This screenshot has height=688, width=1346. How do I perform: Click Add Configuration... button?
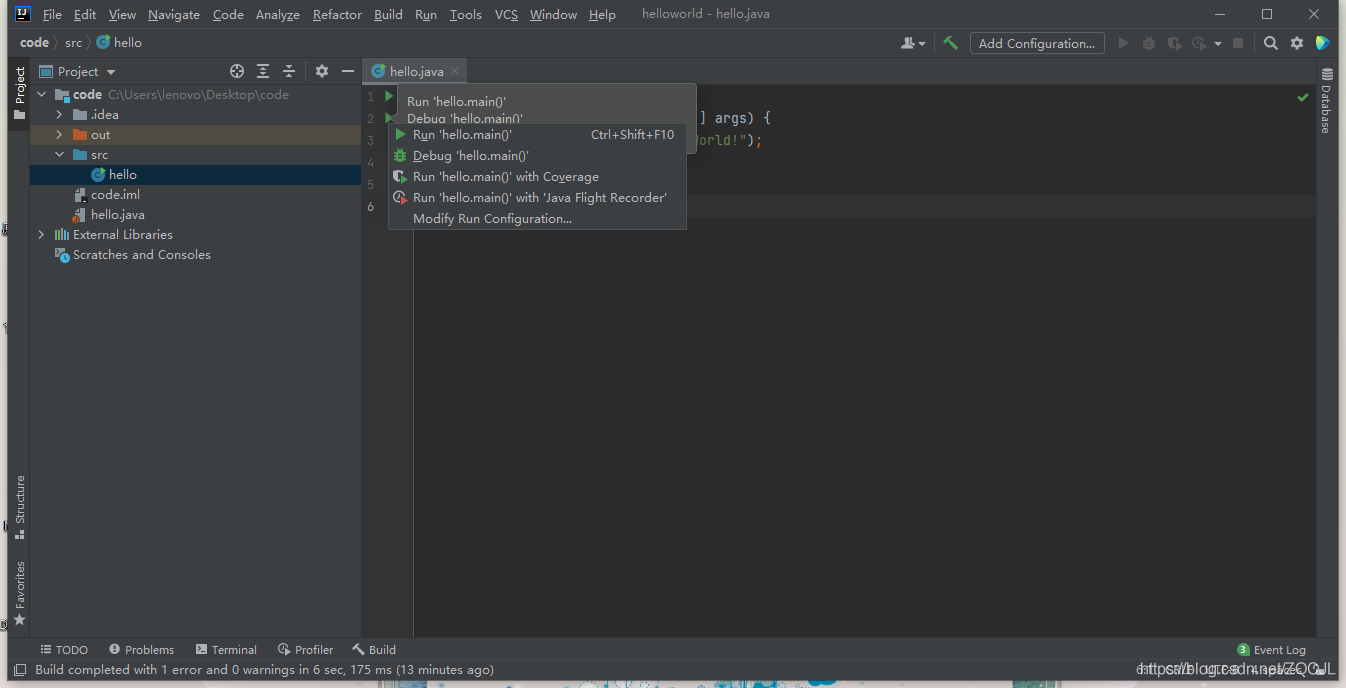coord(1037,43)
